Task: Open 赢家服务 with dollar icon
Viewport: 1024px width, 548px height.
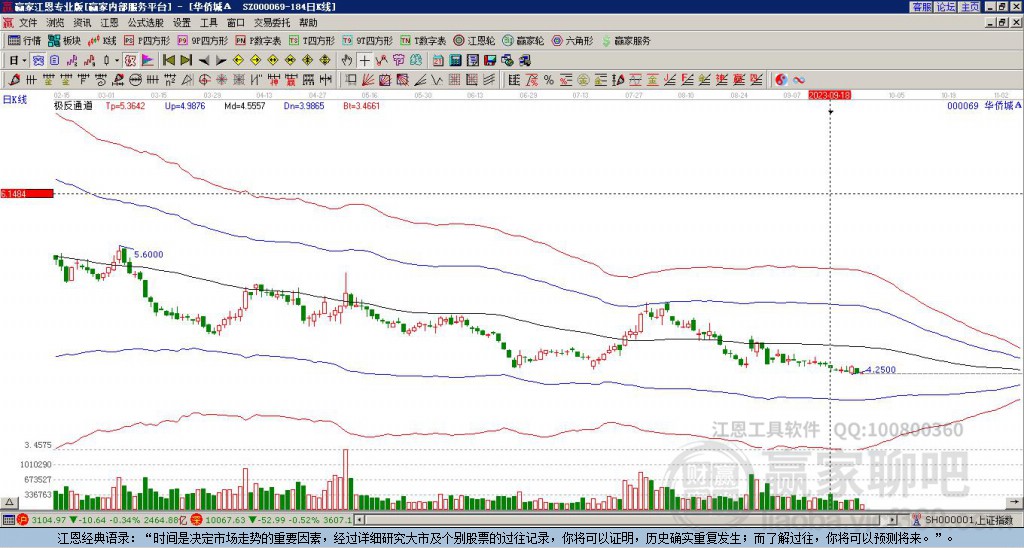Action: [625, 40]
